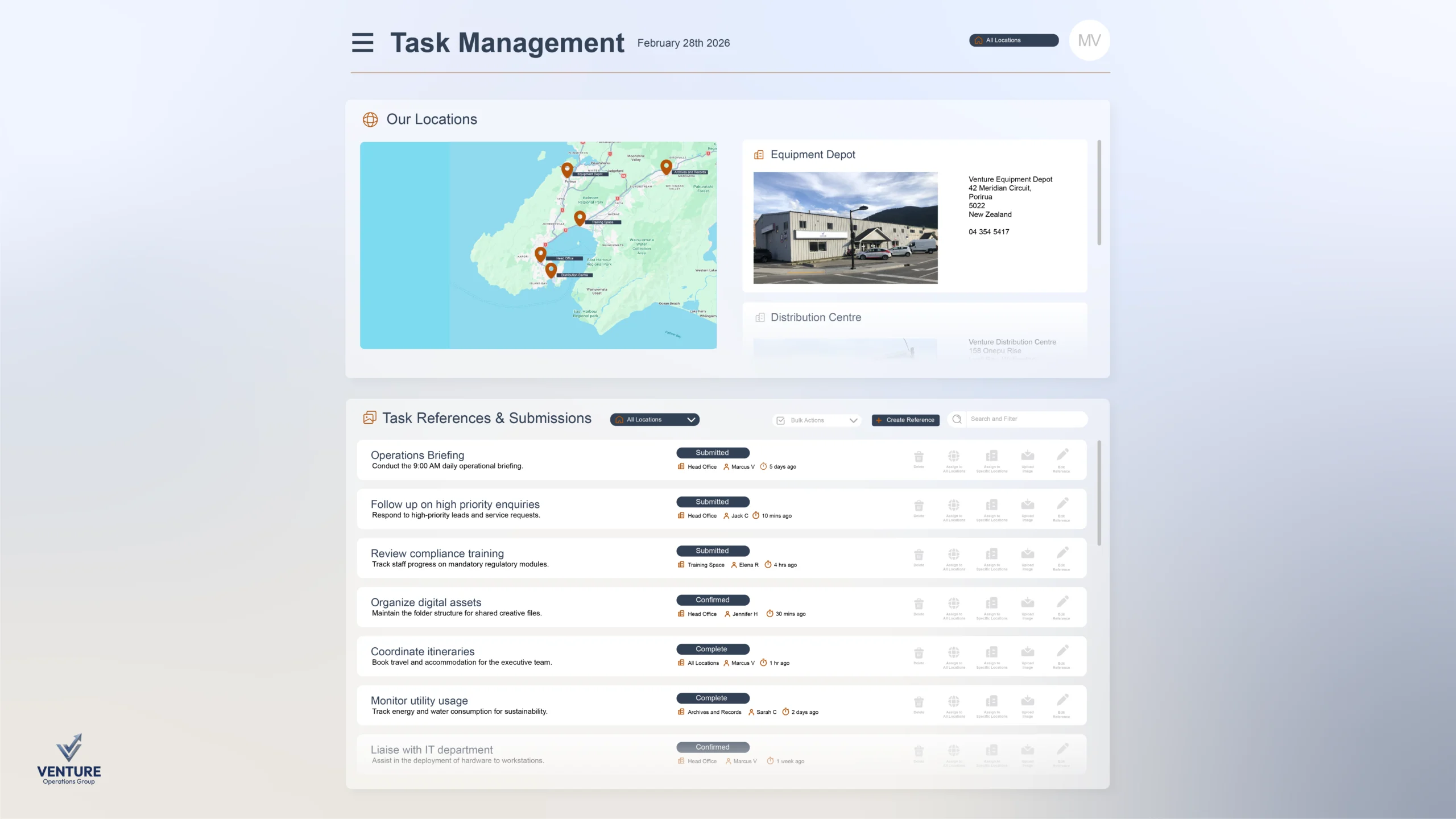
Task: Open the hamburger navigation menu
Action: click(x=362, y=43)
